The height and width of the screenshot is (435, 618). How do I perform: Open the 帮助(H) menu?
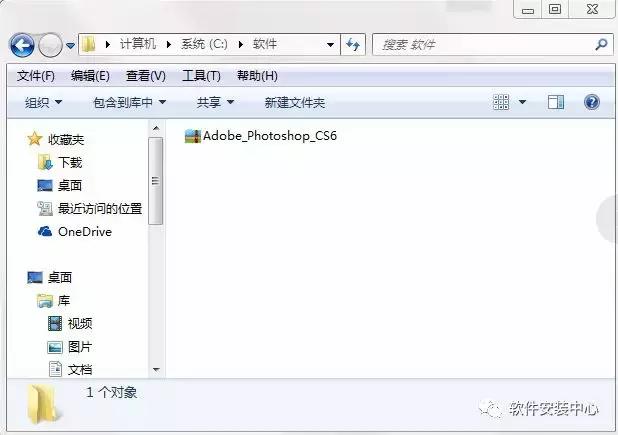coord(257,76)
